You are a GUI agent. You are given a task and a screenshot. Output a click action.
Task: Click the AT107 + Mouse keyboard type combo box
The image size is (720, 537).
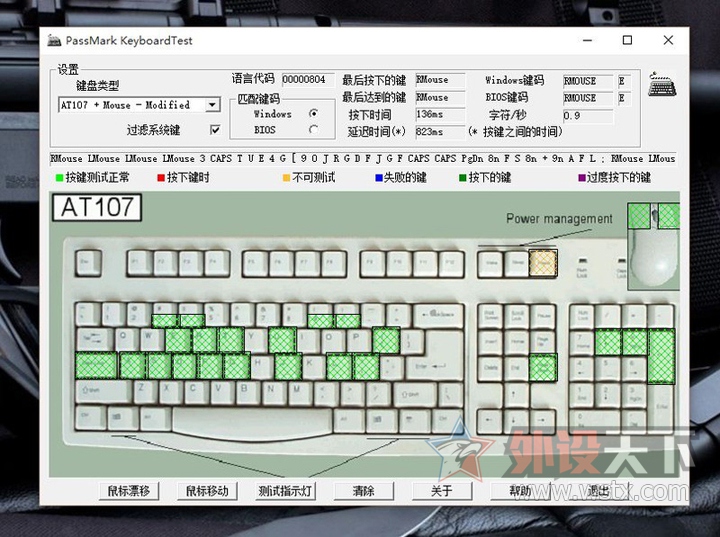click(131, 105)
